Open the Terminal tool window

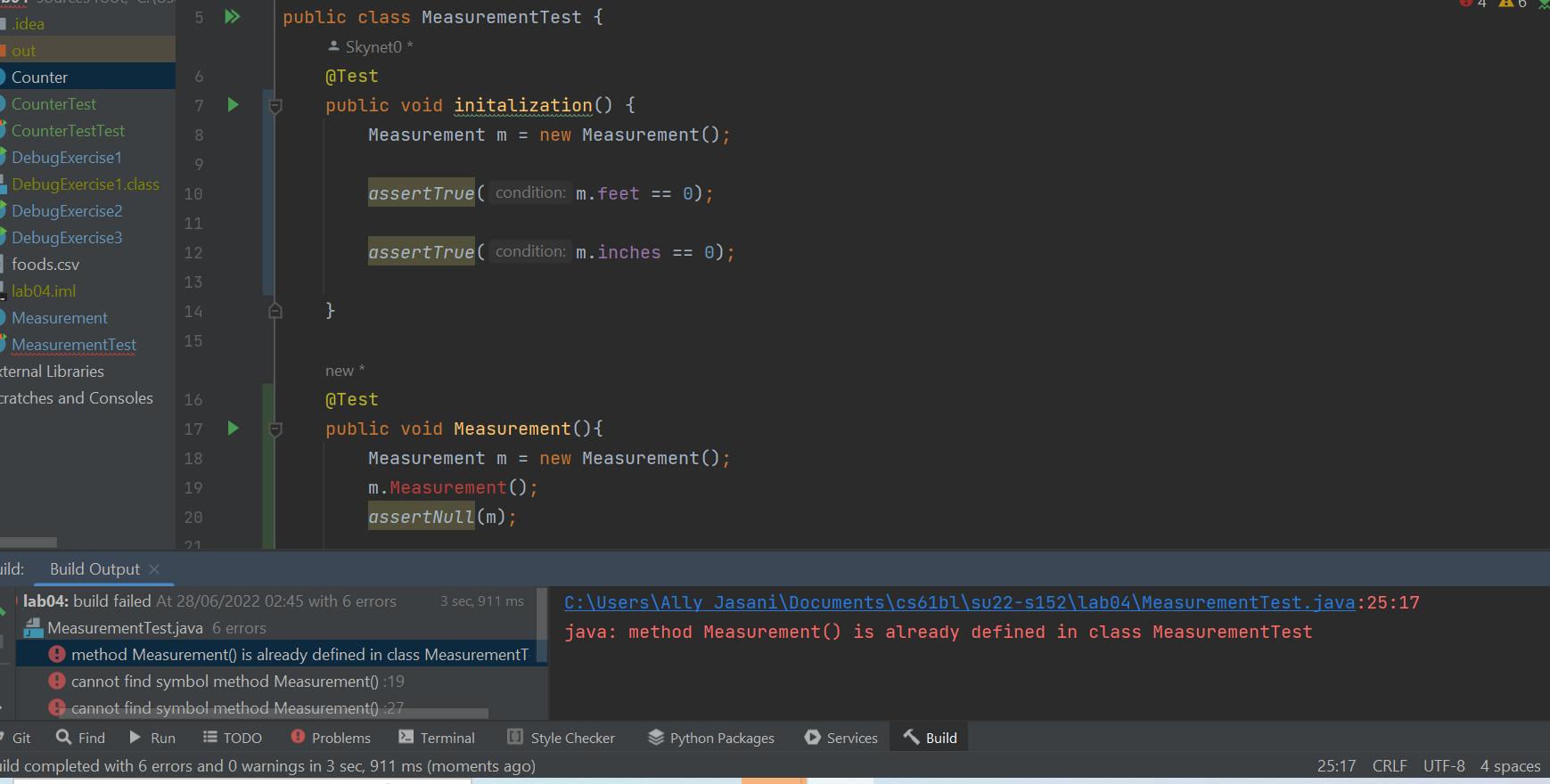coord(437,738)
